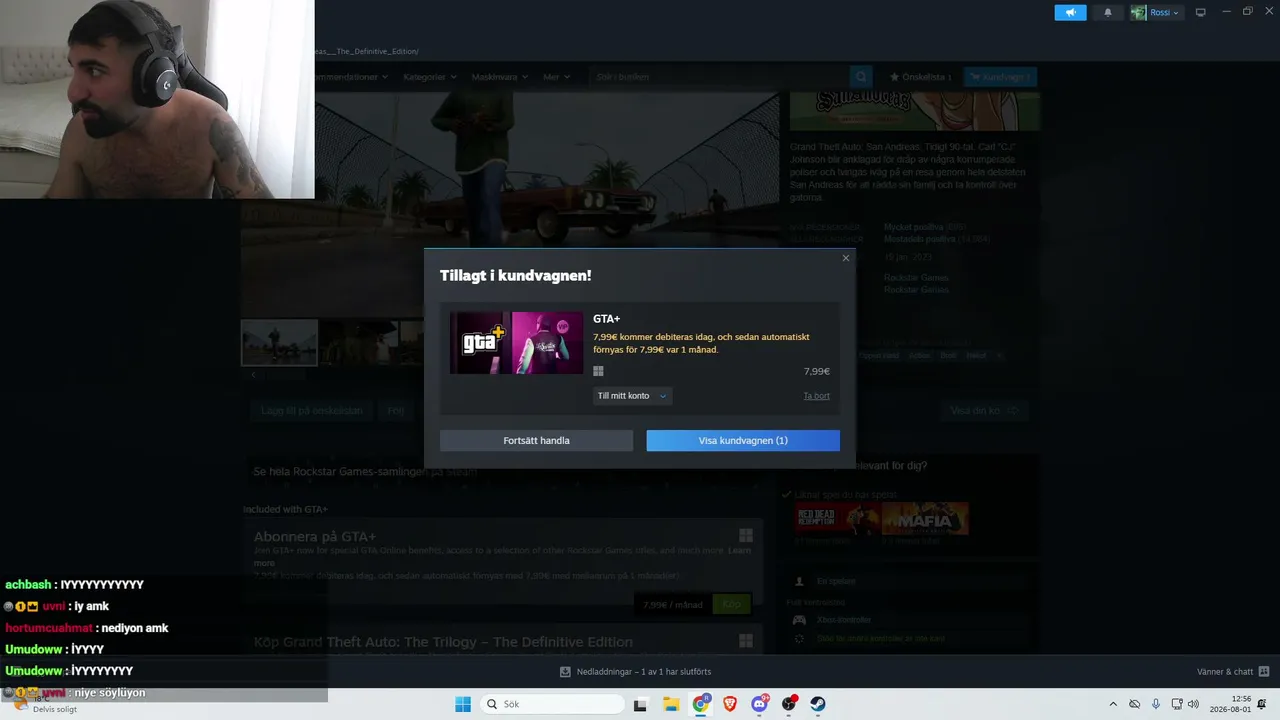Open the Önskelista wishlist link
Screen dimensions: 1280x720
pos(920,77)
